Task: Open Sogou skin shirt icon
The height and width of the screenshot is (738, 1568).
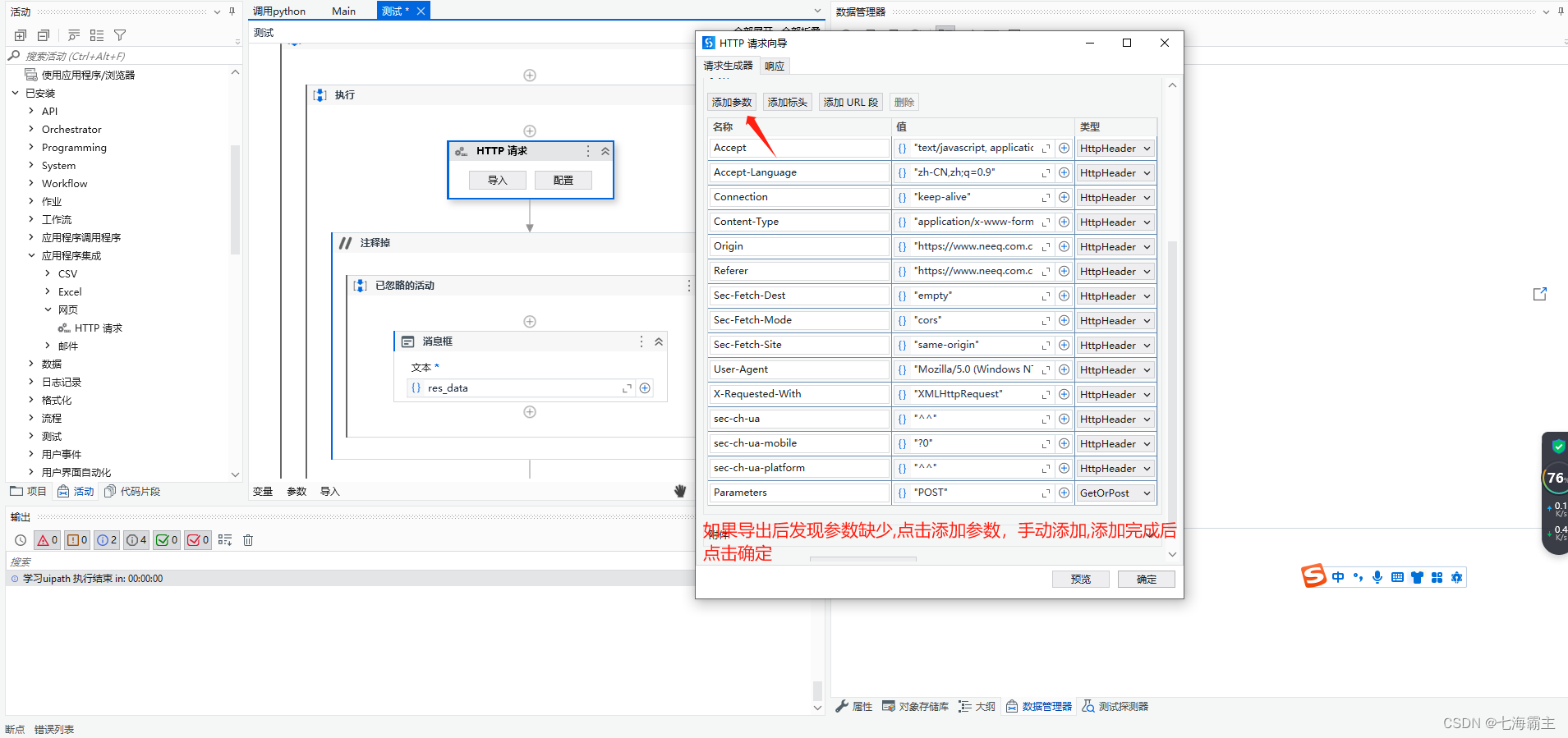Action: (1417, 577)
